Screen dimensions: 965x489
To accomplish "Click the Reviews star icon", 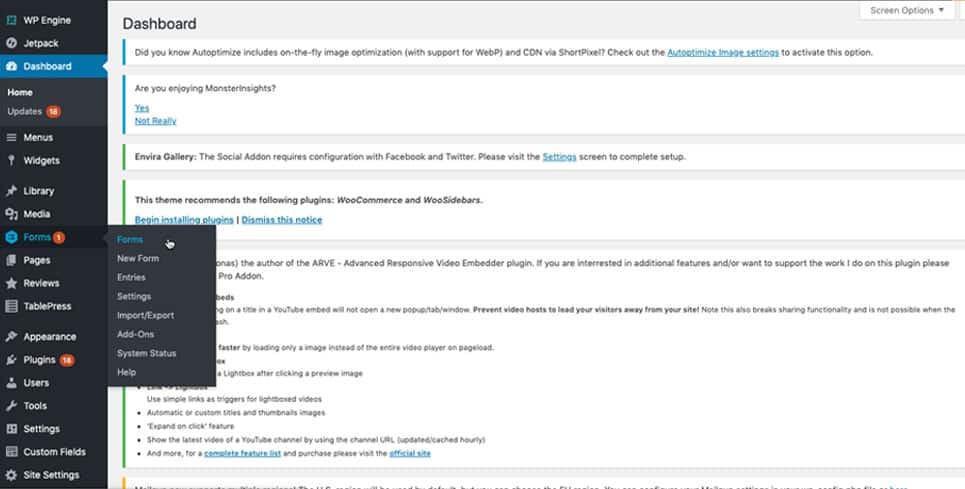I will point(11,284).
